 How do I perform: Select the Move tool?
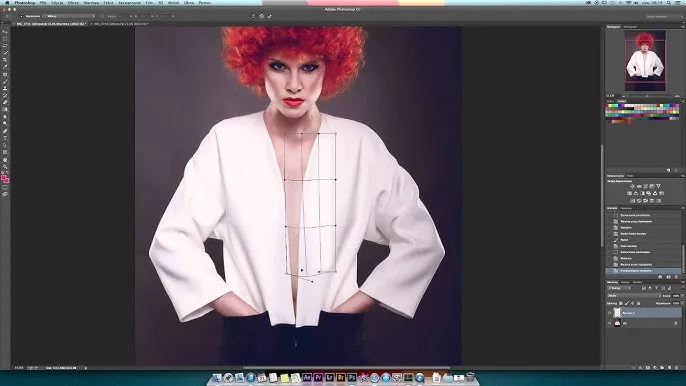pos(5,32)
